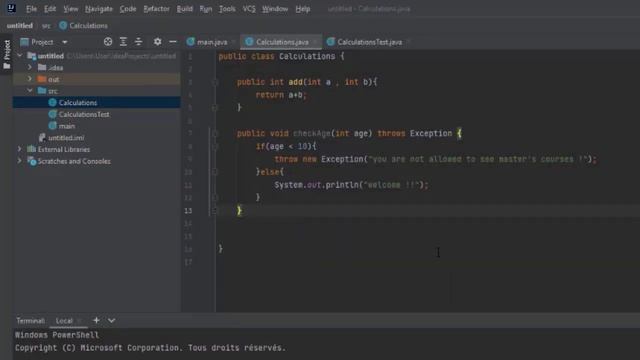
Task: Collapse the untitled project root node
Action: (20, 56)
